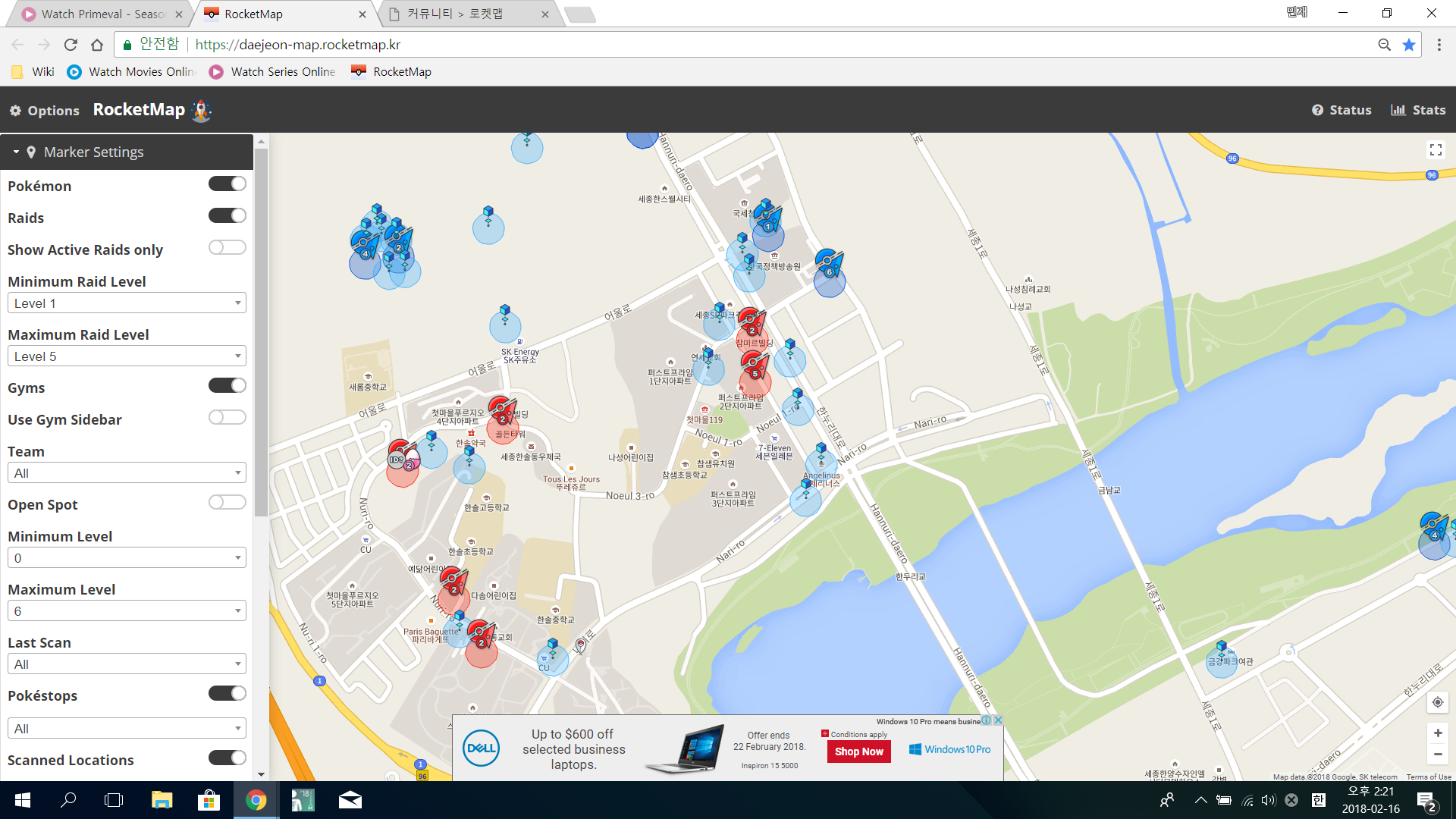The height and width of the screenshot is (819, 1456).
Task: Go to the browser home page
Action: click(x=96, y=45)
